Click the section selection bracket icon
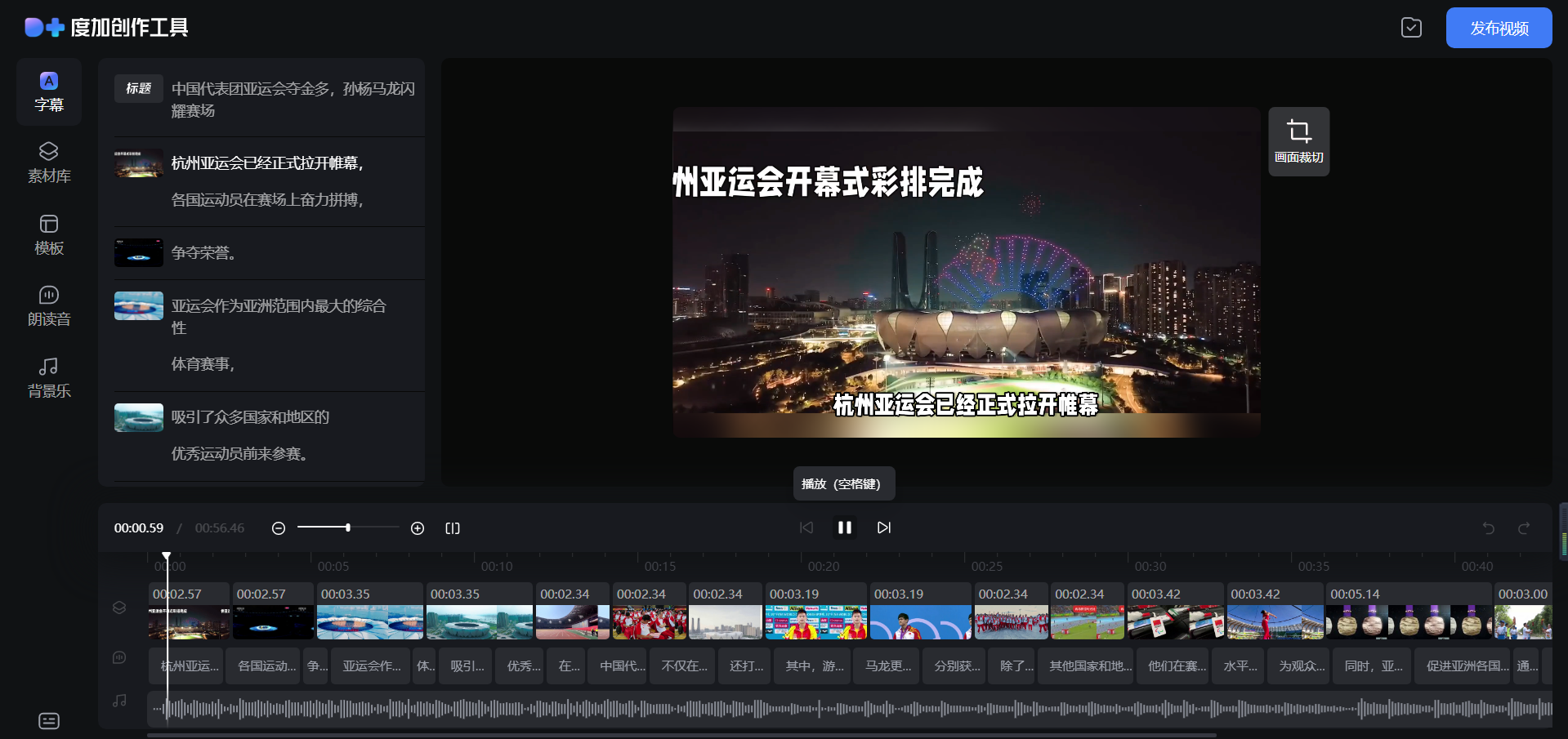Image resolution: width=1568 pixels, height=739 pixels. [x=453, y=528]
